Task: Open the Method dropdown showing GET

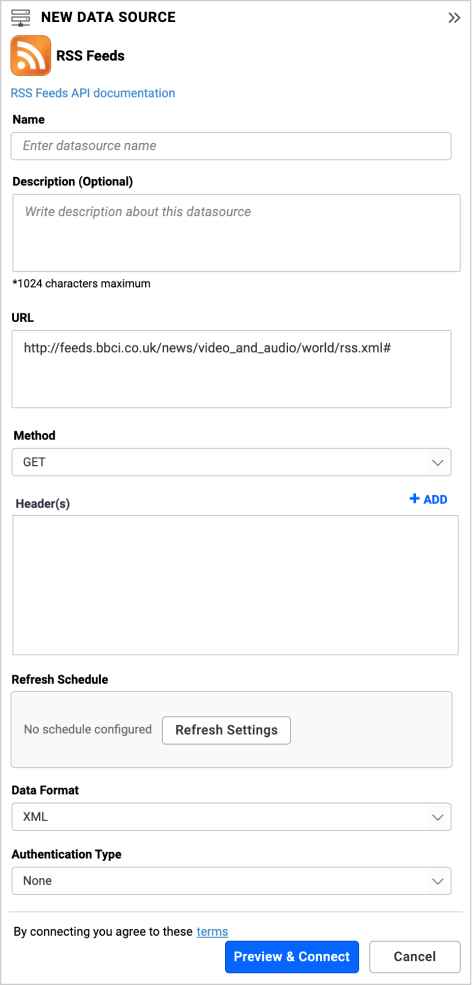Action: point(231,462)
